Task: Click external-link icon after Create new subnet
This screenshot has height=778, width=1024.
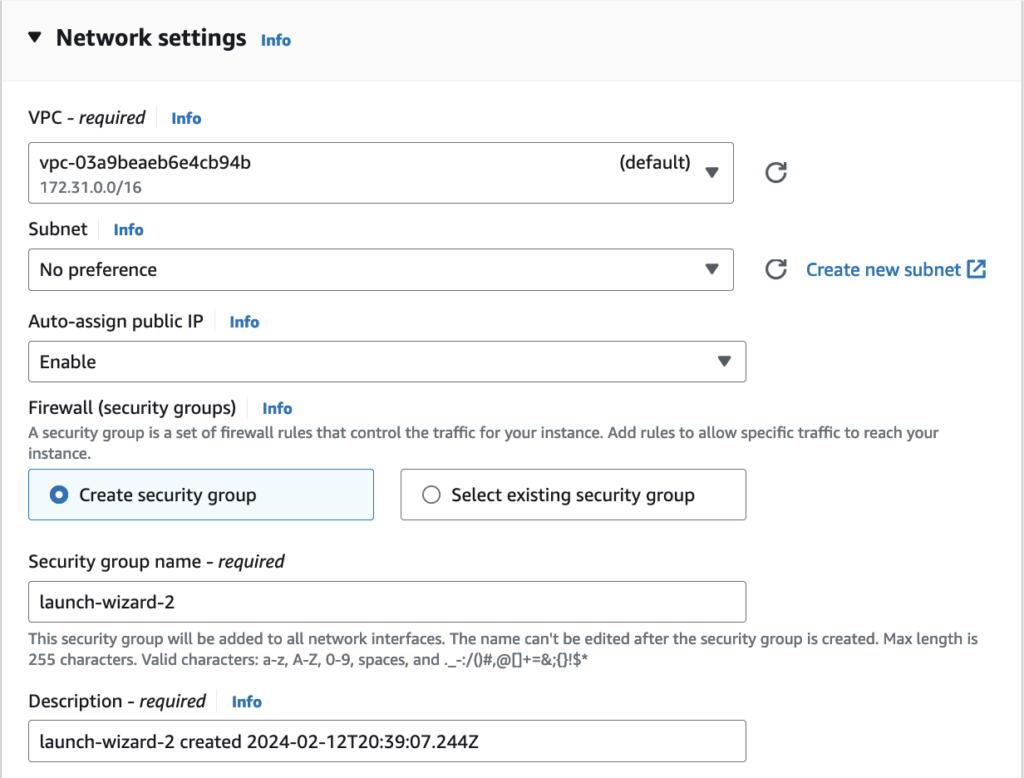Action: [x=977, y=269]
